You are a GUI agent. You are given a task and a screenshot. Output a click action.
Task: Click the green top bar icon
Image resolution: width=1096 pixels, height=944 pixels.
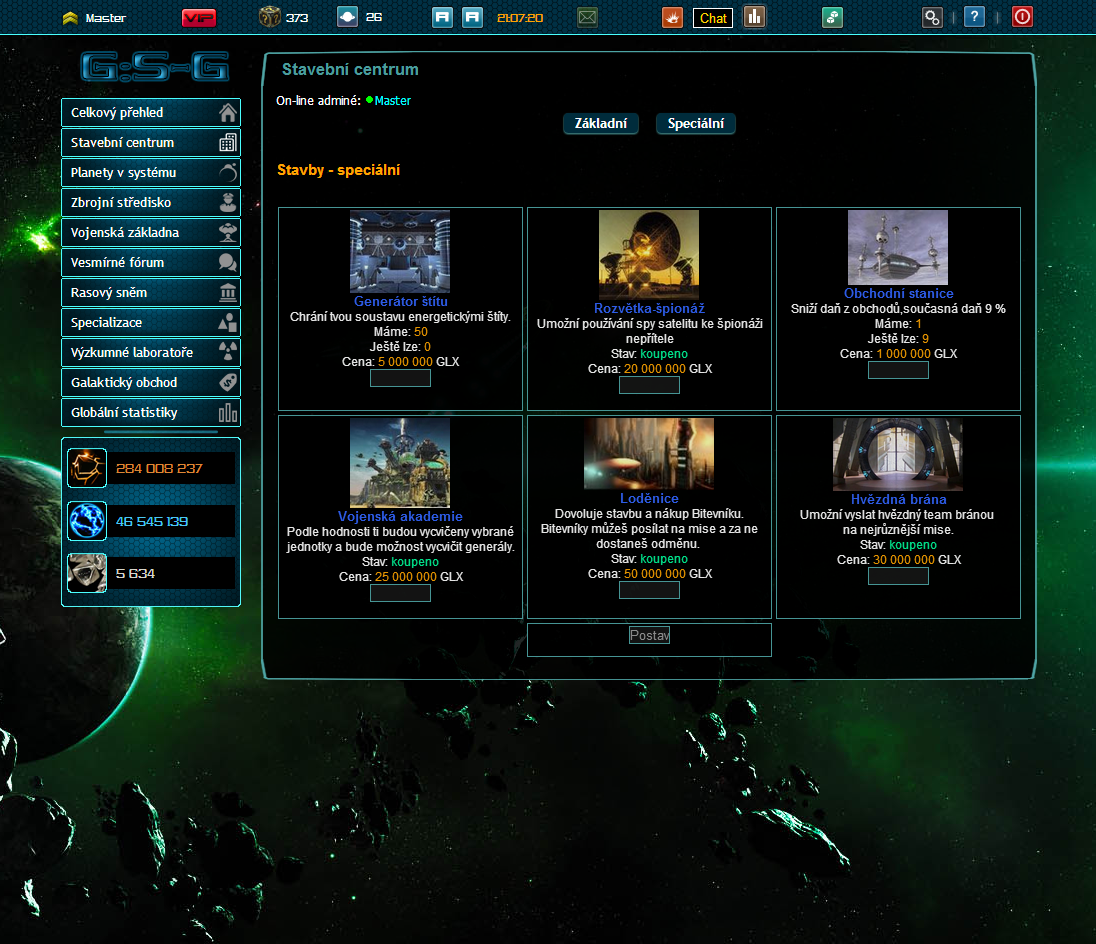pyautogui.click(x=832, y=17)
